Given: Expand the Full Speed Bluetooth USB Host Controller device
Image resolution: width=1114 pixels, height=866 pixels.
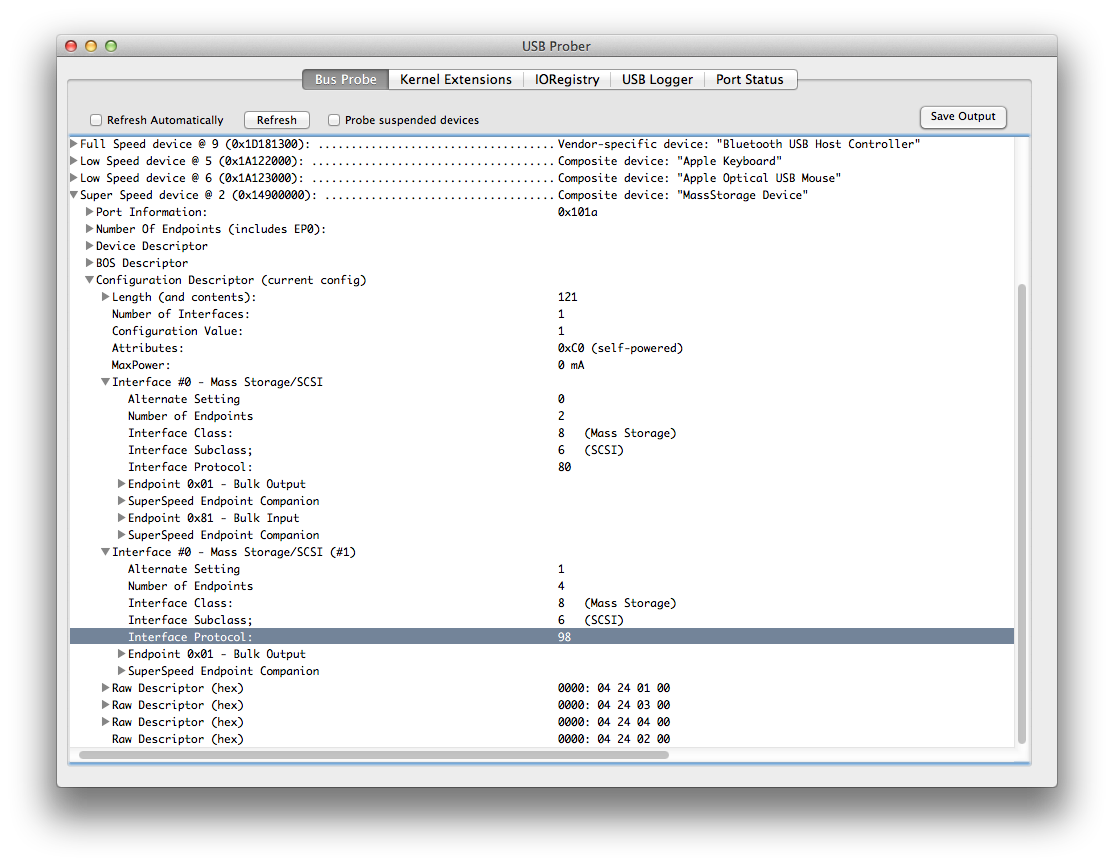Looking at the screenshot, I should 73,143.
